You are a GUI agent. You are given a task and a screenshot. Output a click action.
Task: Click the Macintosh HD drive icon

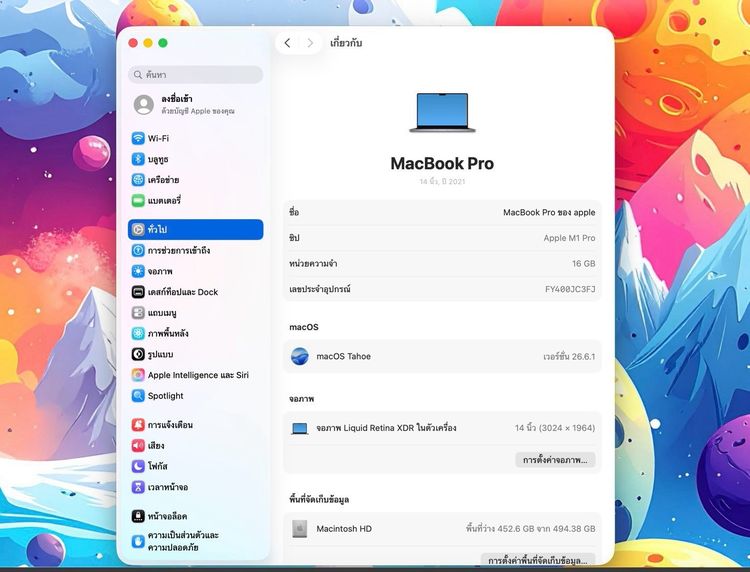click(300, 529)
